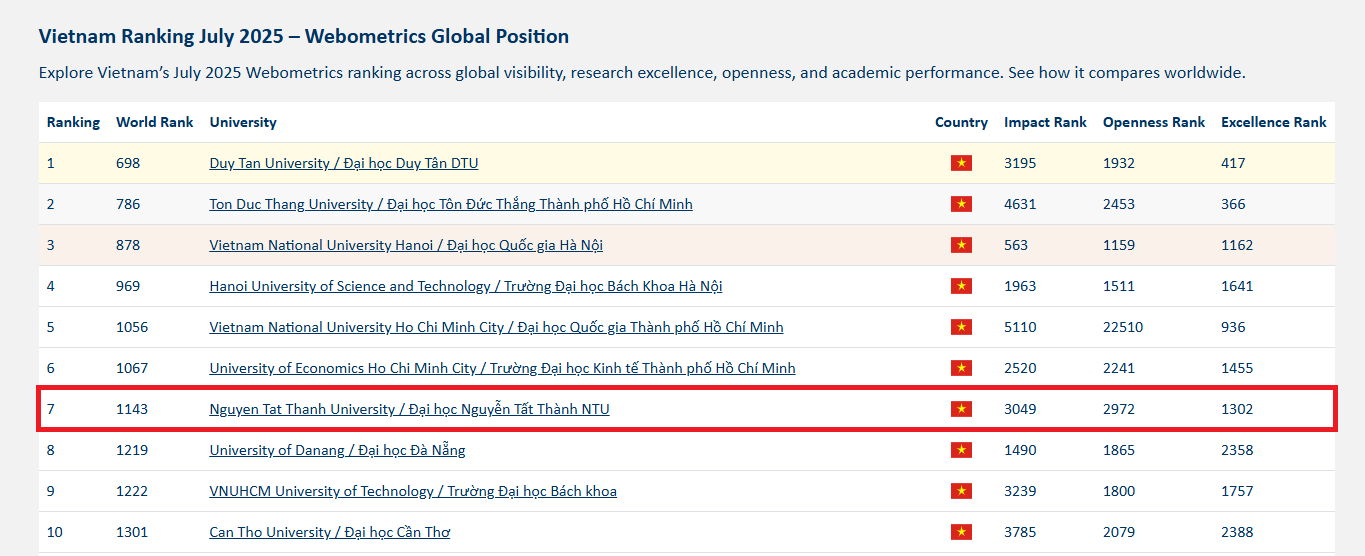1365x556 pixels.
Task: Open Can Tho University link
Action: (330, 532)
